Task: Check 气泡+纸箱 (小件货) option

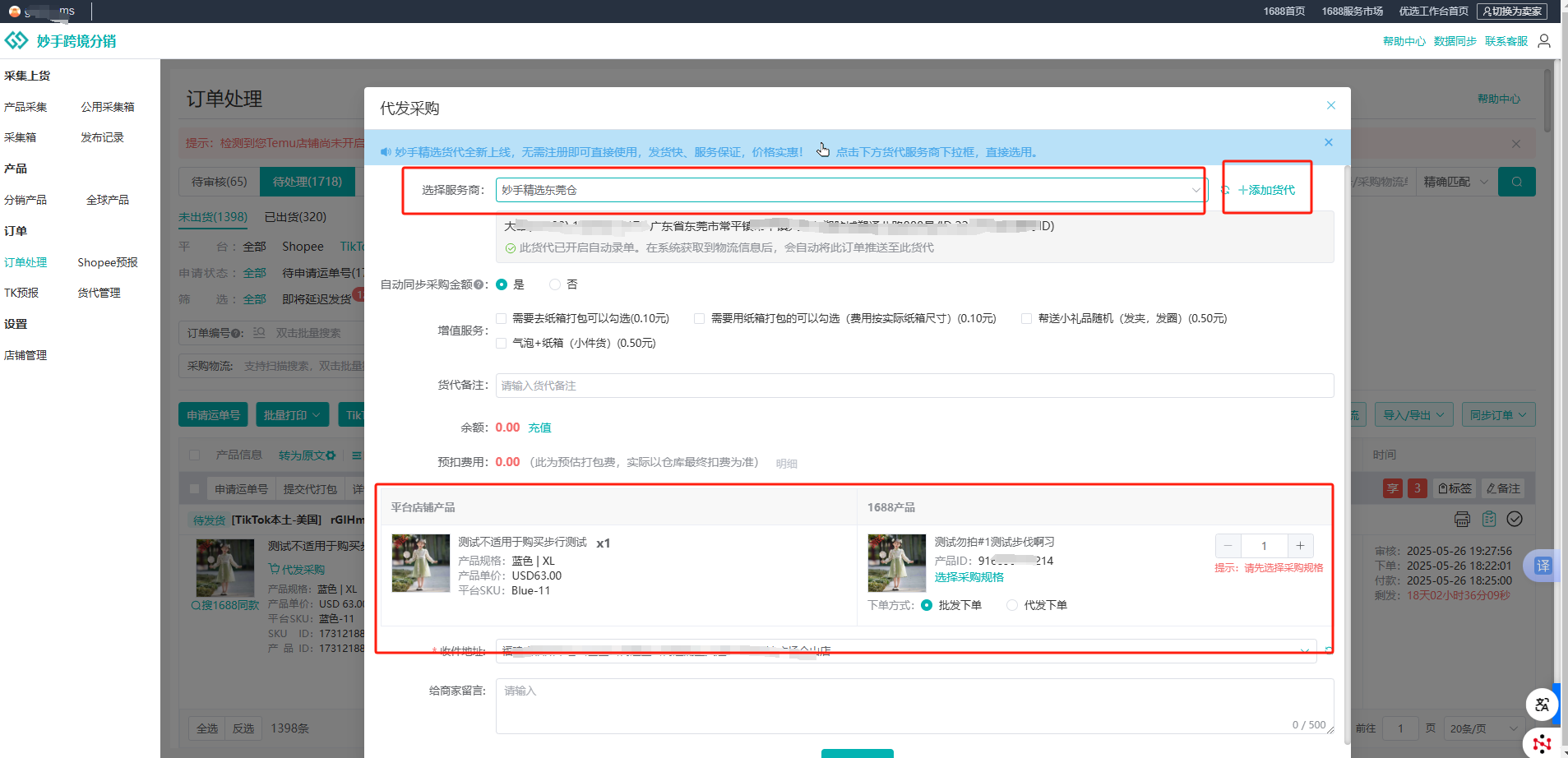Action: click(501, 343)
